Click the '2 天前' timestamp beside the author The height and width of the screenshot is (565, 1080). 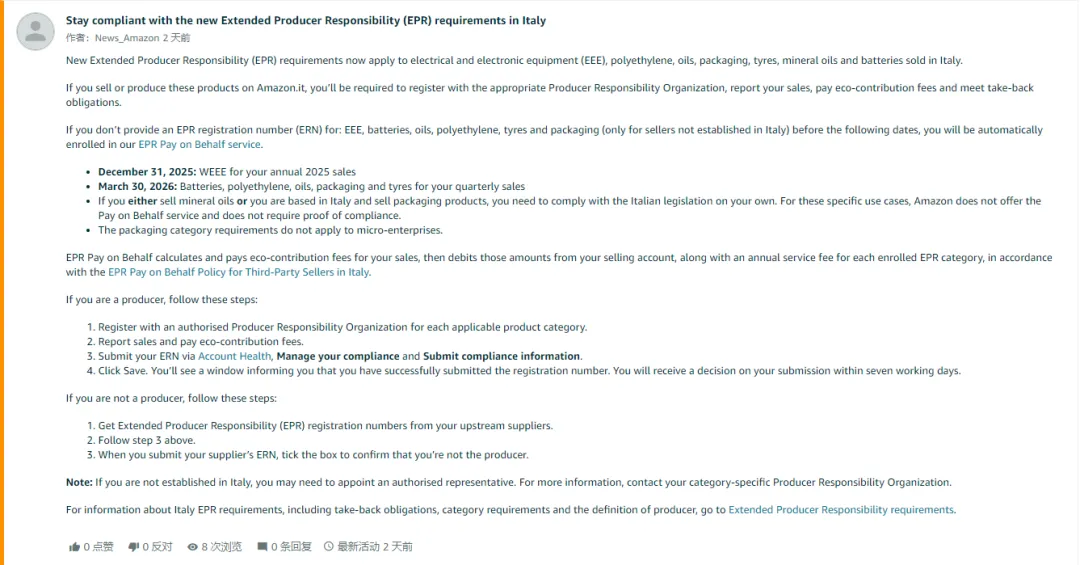pos(176,38)
